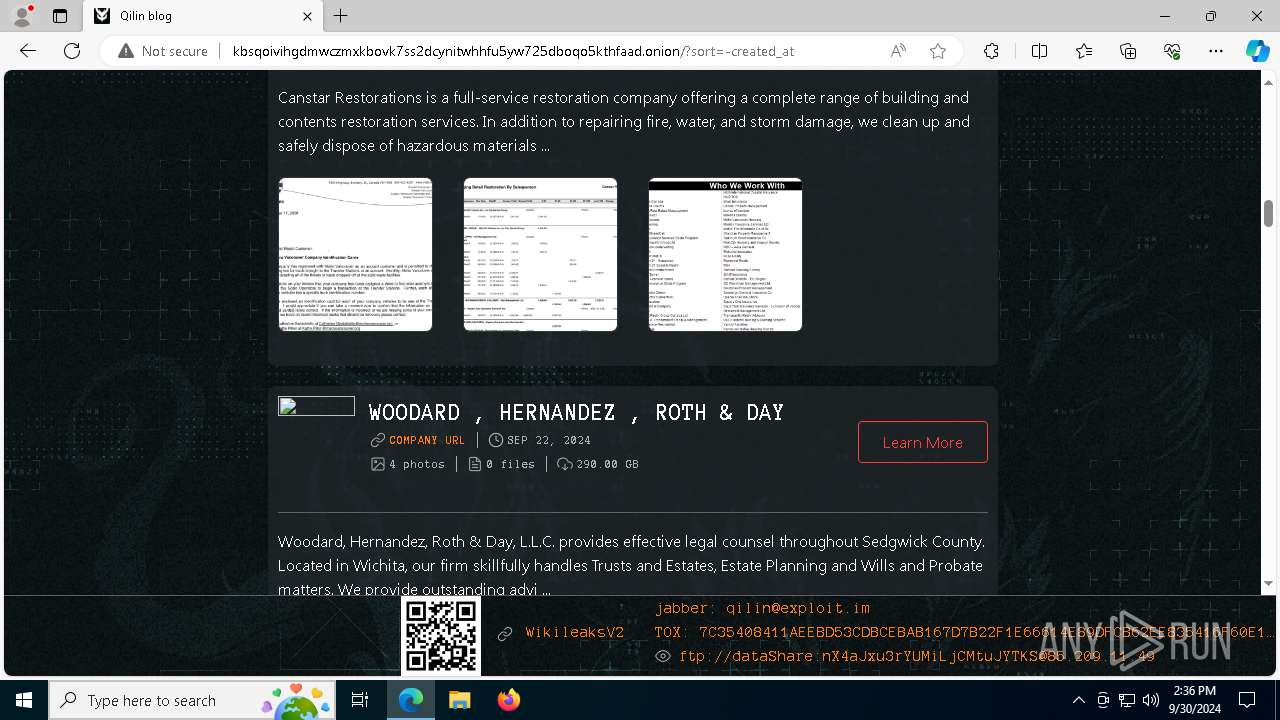Viewport: 1280px width, 720px height.
Task: Open the Who We Work With thumbnail
Action: pos(725,254)
